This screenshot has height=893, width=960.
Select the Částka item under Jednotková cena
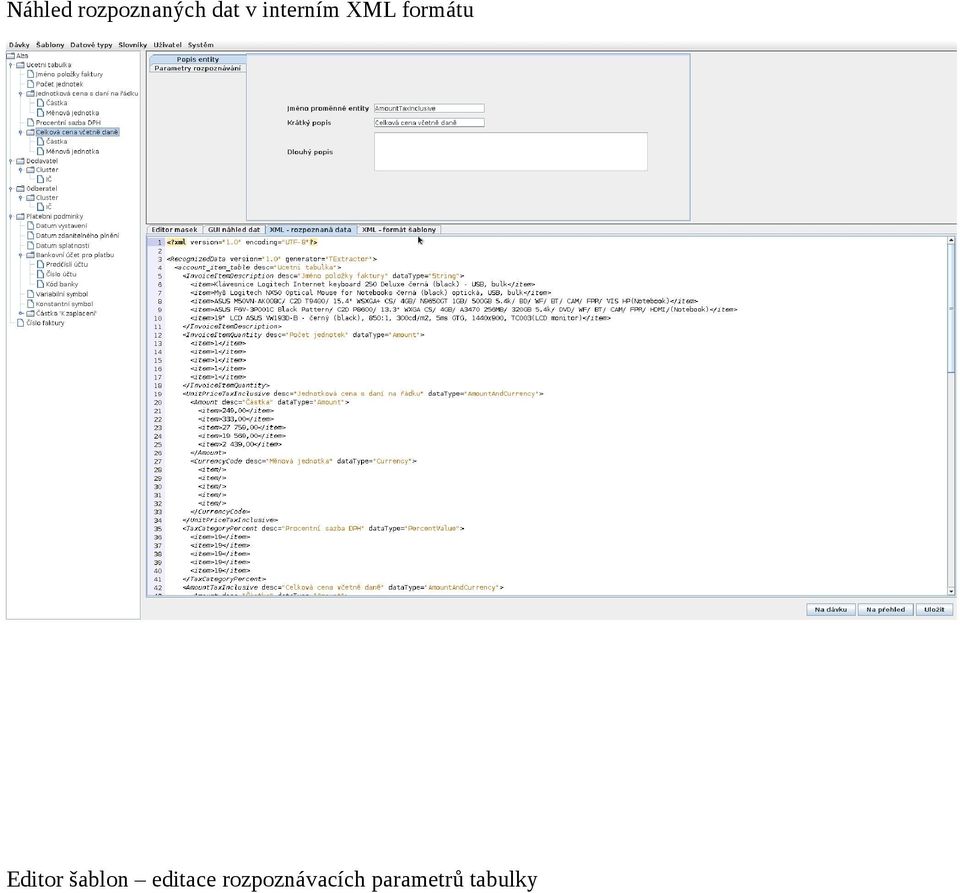[56, 103]
